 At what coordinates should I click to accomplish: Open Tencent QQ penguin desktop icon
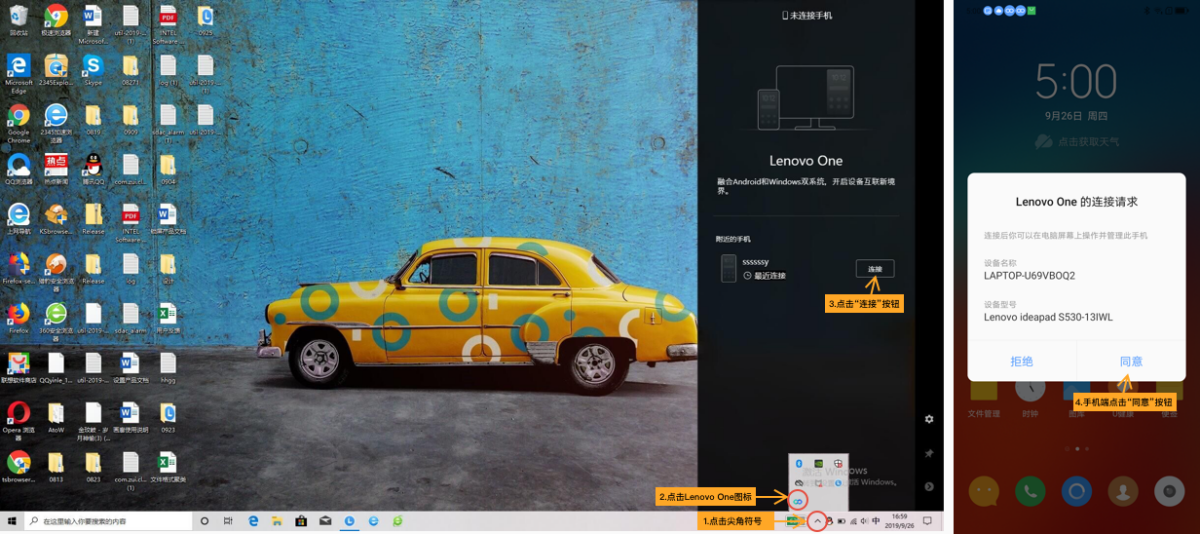click(93, 166)
